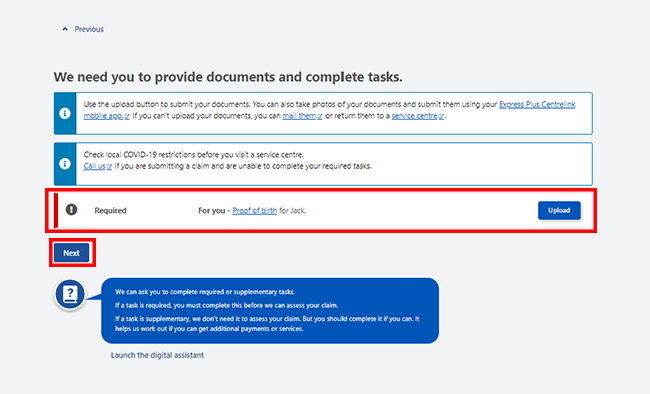650x394 pixels.
Task: Follow the 'Call us' link
Action: [95, 166]
